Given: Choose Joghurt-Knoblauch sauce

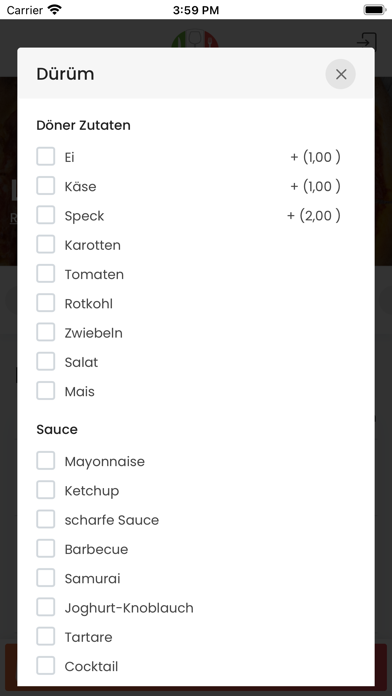Looking at the screenshot, I should click(x=45, y=608).
